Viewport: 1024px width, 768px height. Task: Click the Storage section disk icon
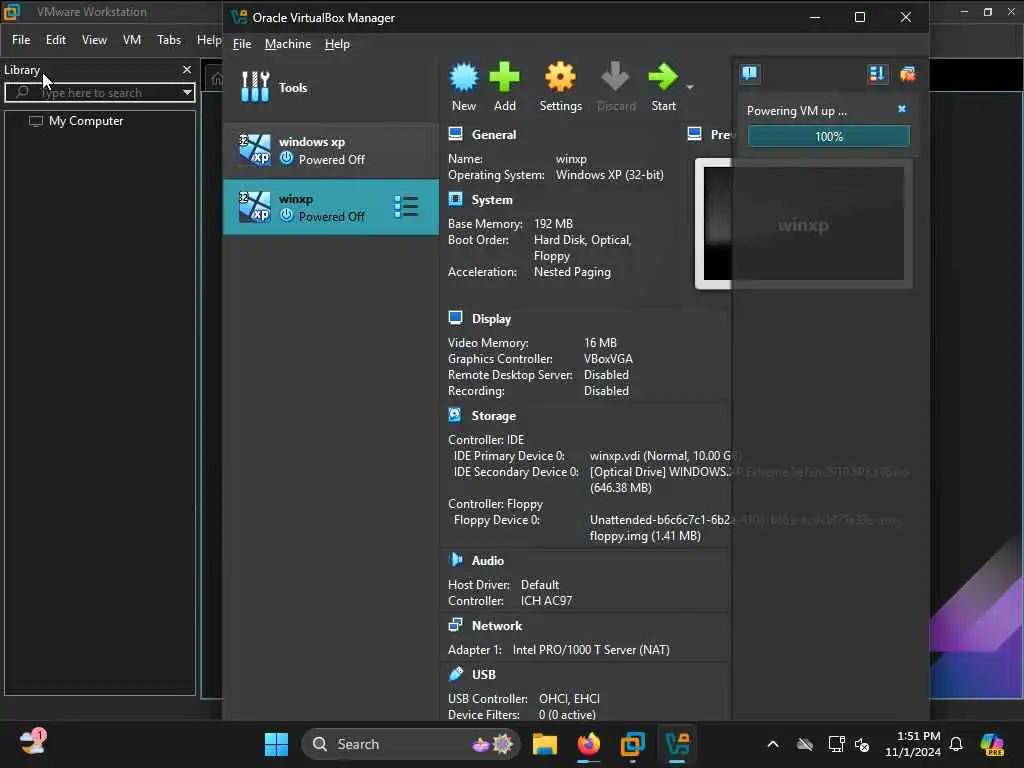[x=455, y=415]
